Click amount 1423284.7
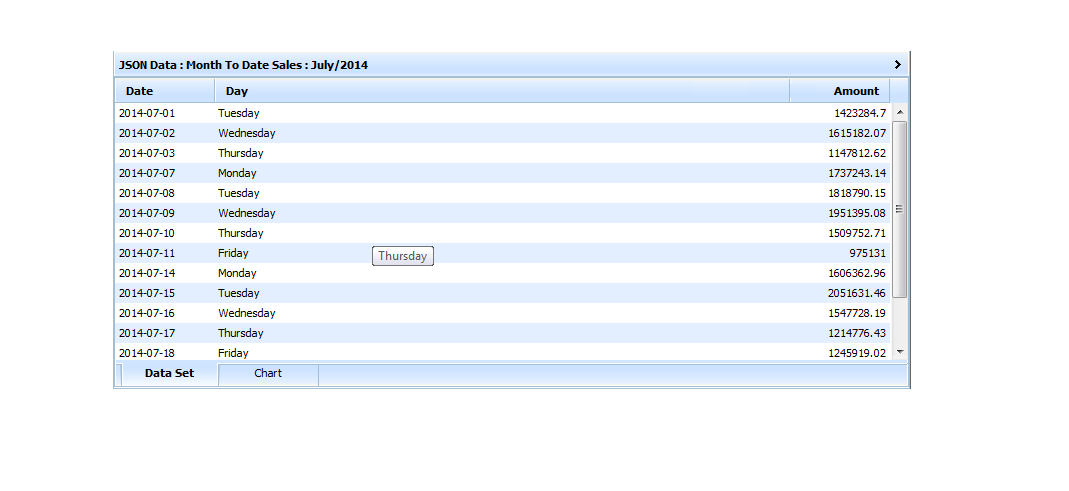 pyautogui.click(x=860, y=113)
